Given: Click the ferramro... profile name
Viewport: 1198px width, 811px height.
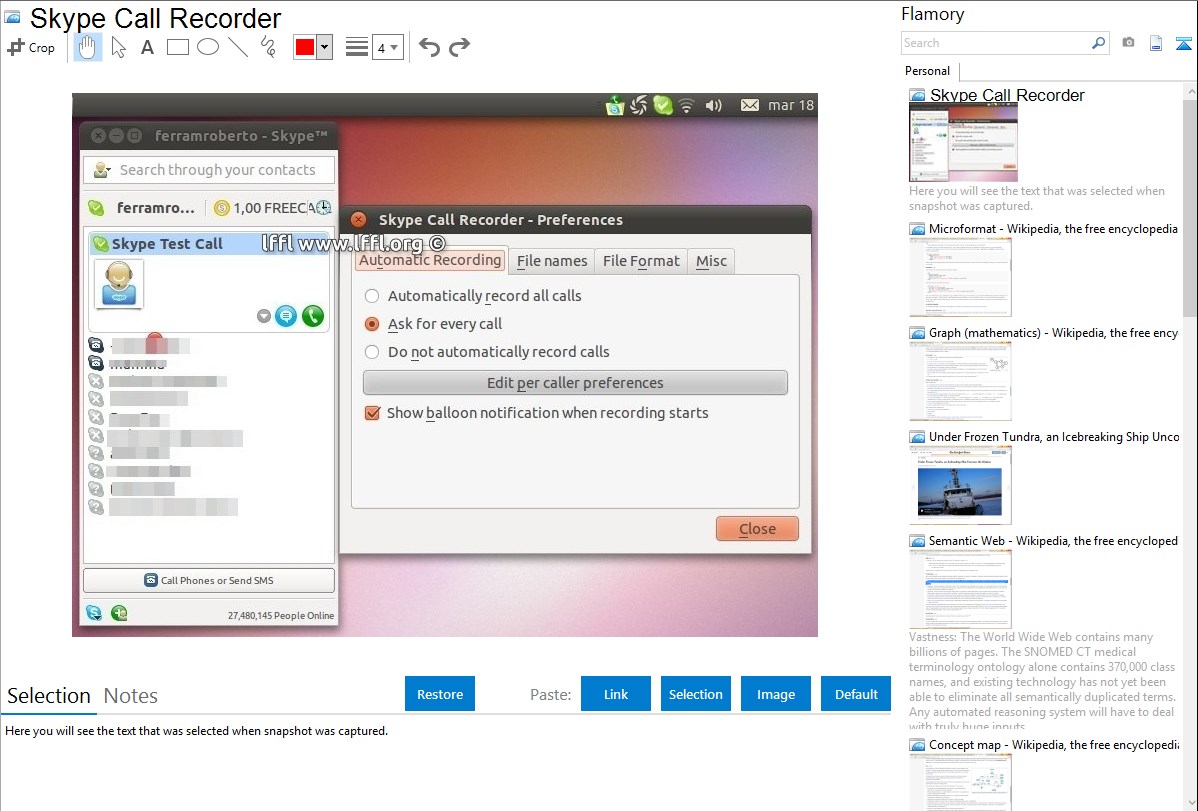Looking at the screenshot, I should [156, 208].
